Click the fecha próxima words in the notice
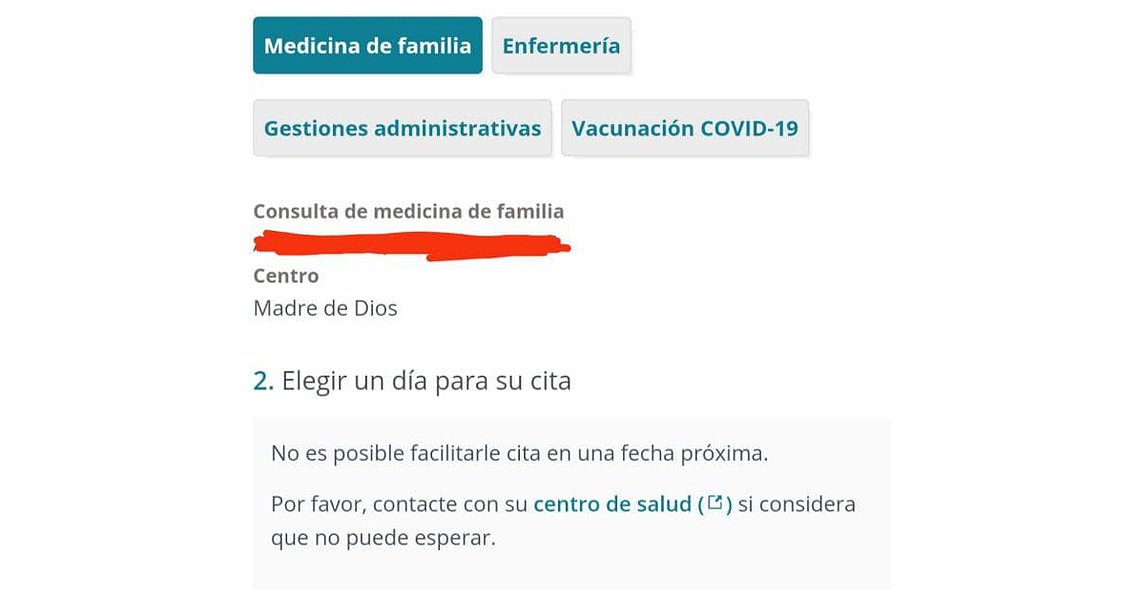This screenshot has width=1140, height=600. (x=694, y=453)
